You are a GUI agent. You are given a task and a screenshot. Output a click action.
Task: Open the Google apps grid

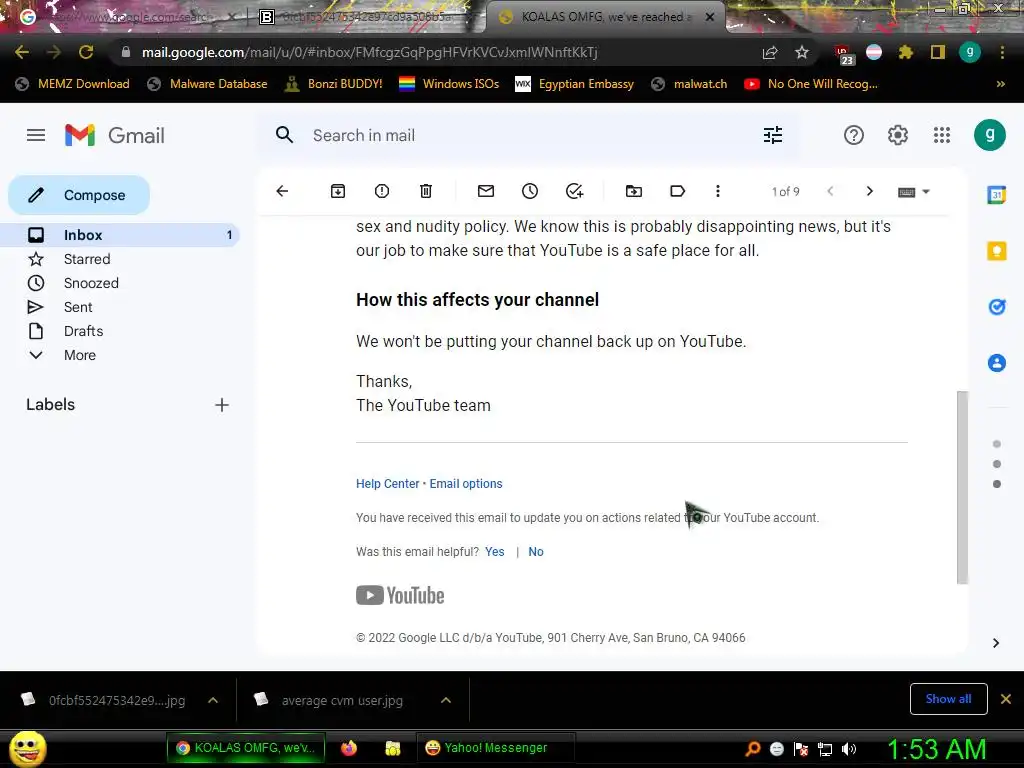(942, 135)
